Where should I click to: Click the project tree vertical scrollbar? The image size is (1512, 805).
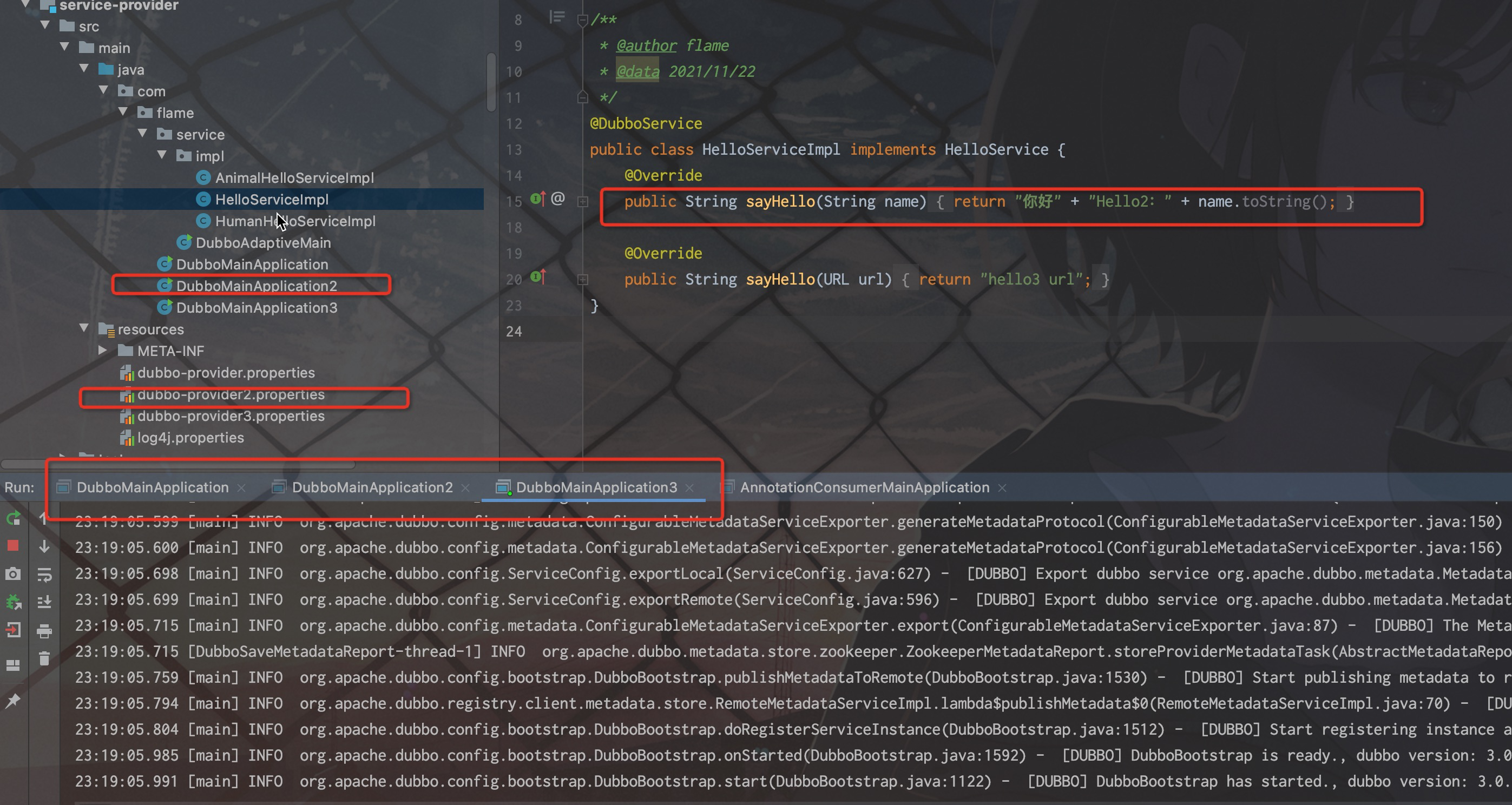coord(491,82)
